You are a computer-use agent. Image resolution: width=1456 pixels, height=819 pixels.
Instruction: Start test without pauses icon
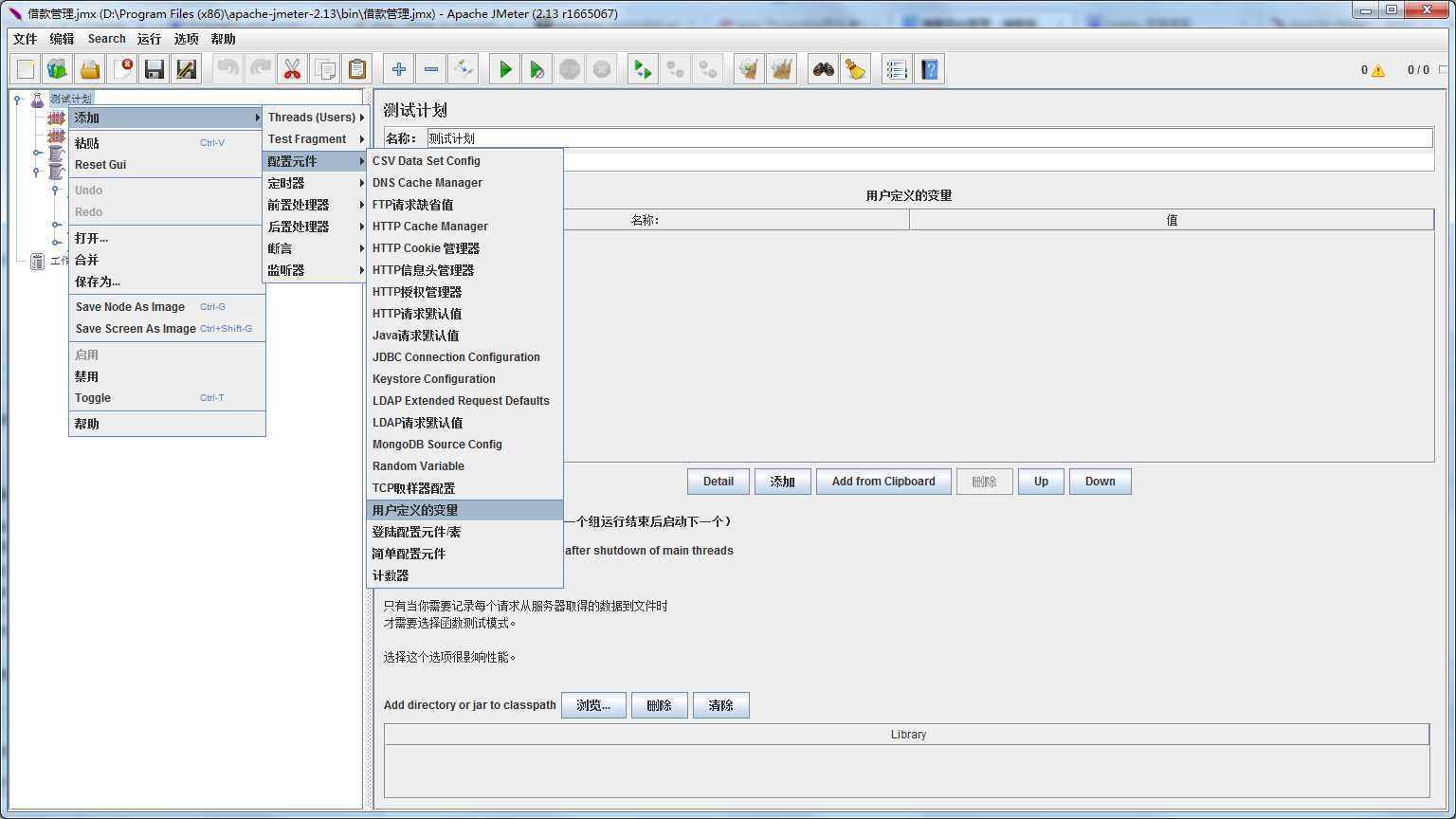(x=537, y=69)
